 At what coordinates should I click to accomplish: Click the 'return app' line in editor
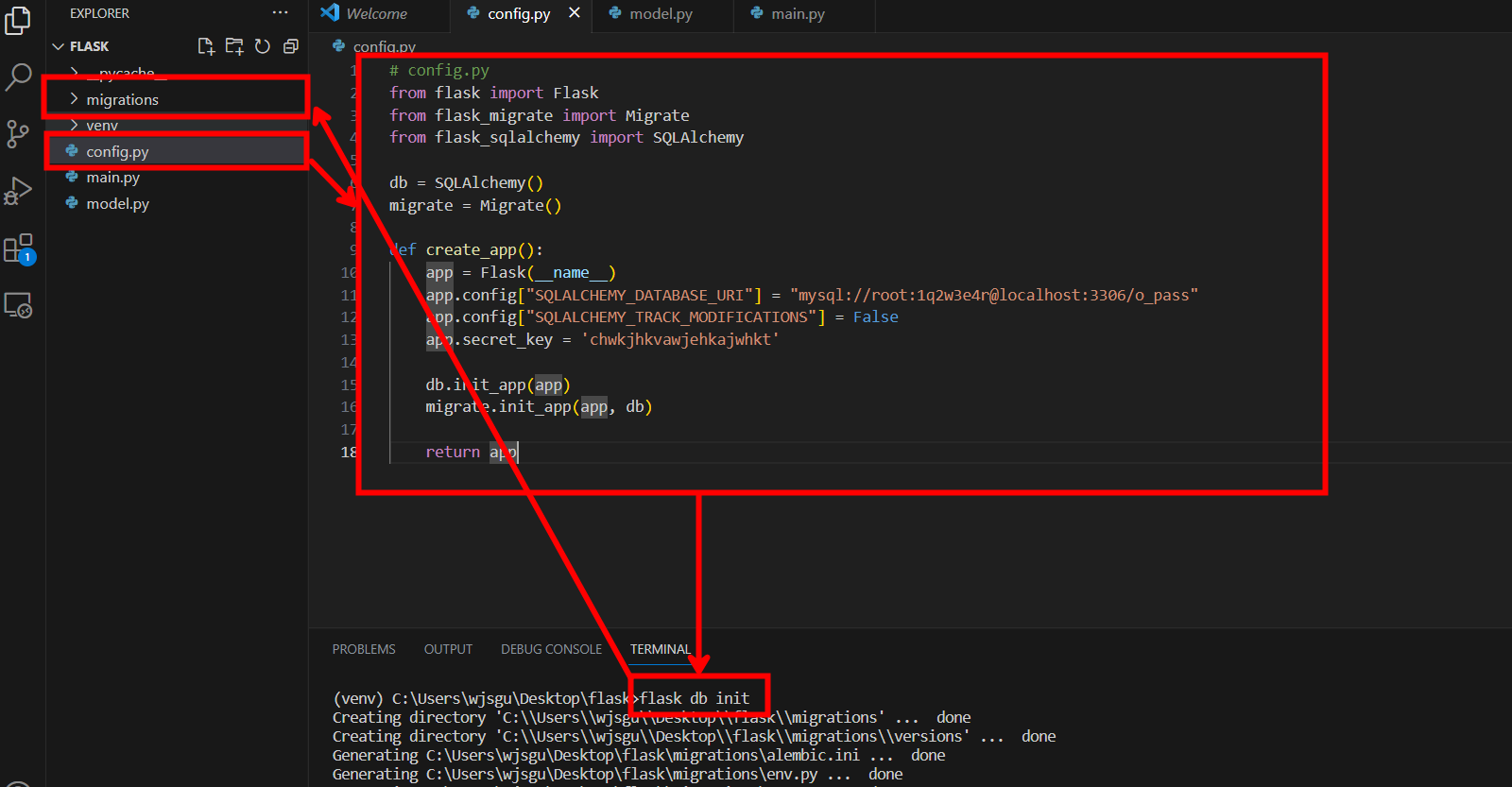click(x=471, y=452)
